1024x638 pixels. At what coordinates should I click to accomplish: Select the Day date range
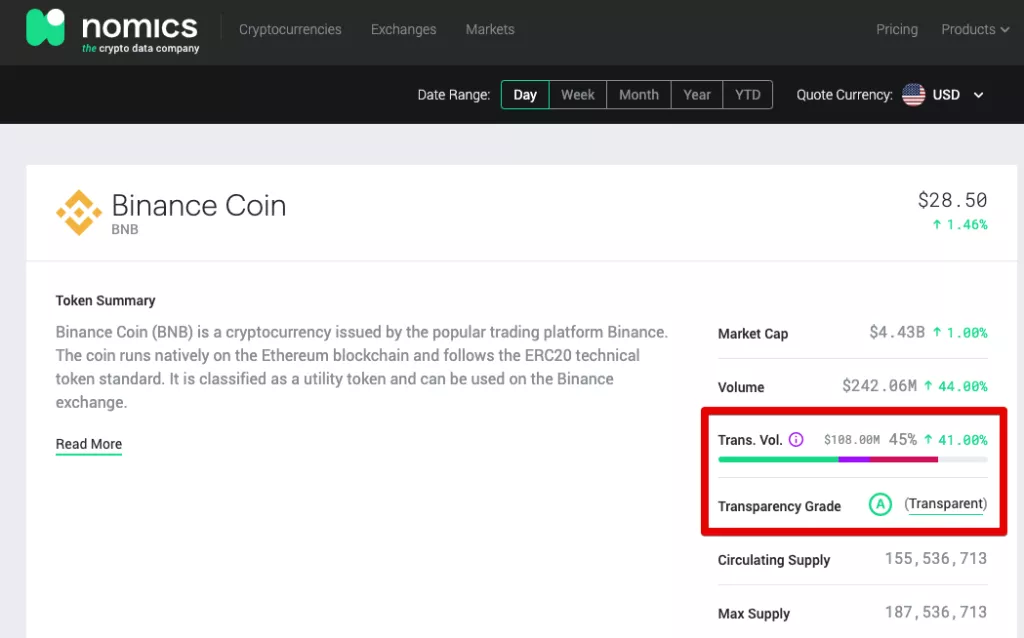coord(525,95)
